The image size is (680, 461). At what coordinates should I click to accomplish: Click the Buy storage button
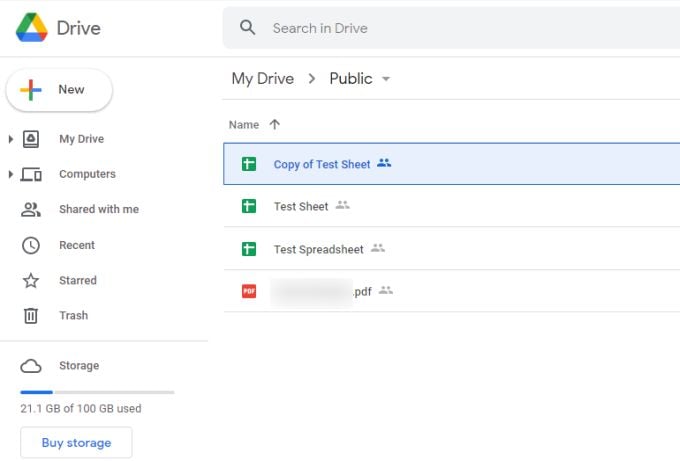point(76,442)
